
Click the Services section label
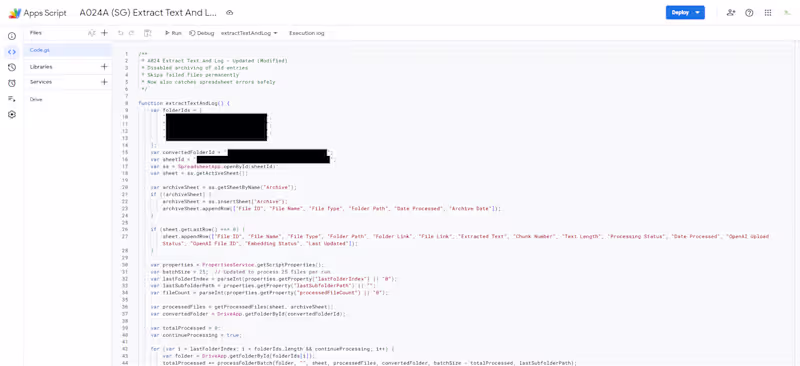click(40, 82)
